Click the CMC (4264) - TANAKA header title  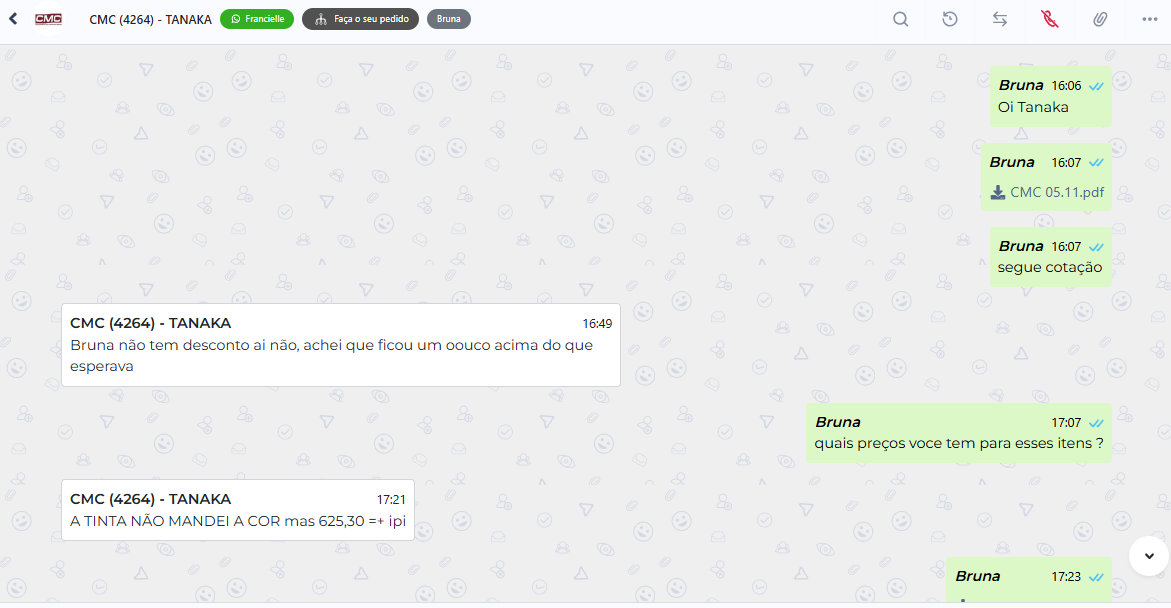pyautogui.click(x=150, y=19)
